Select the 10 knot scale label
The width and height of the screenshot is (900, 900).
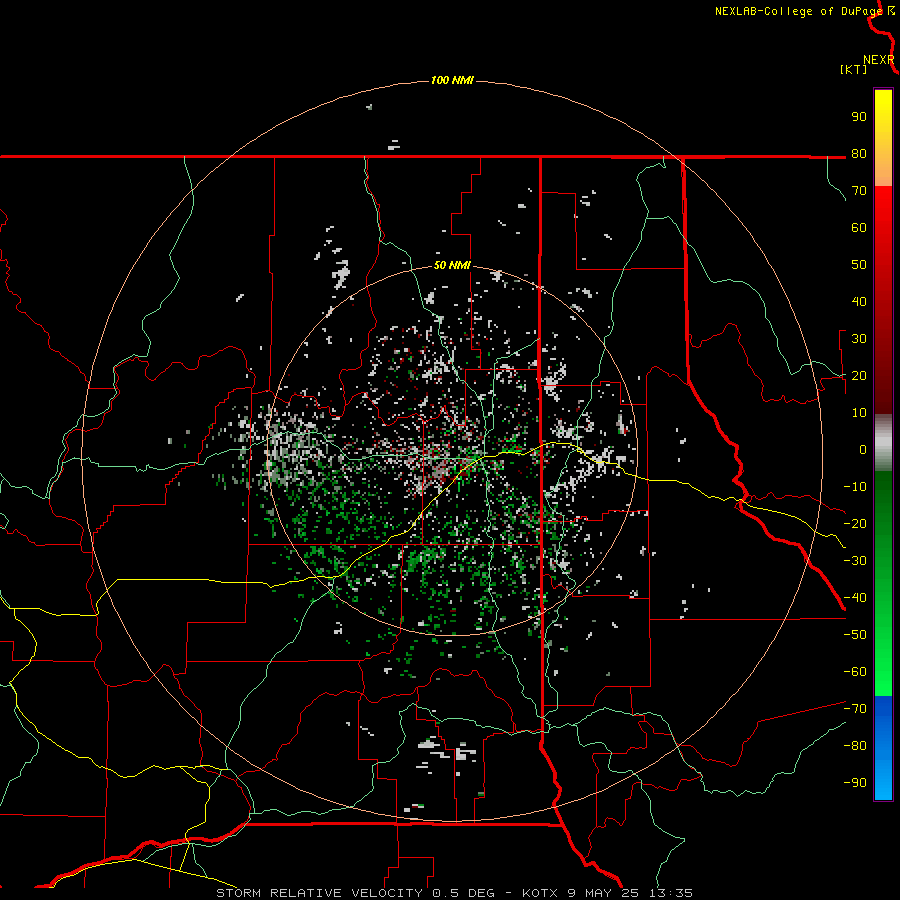coord(859,413)
